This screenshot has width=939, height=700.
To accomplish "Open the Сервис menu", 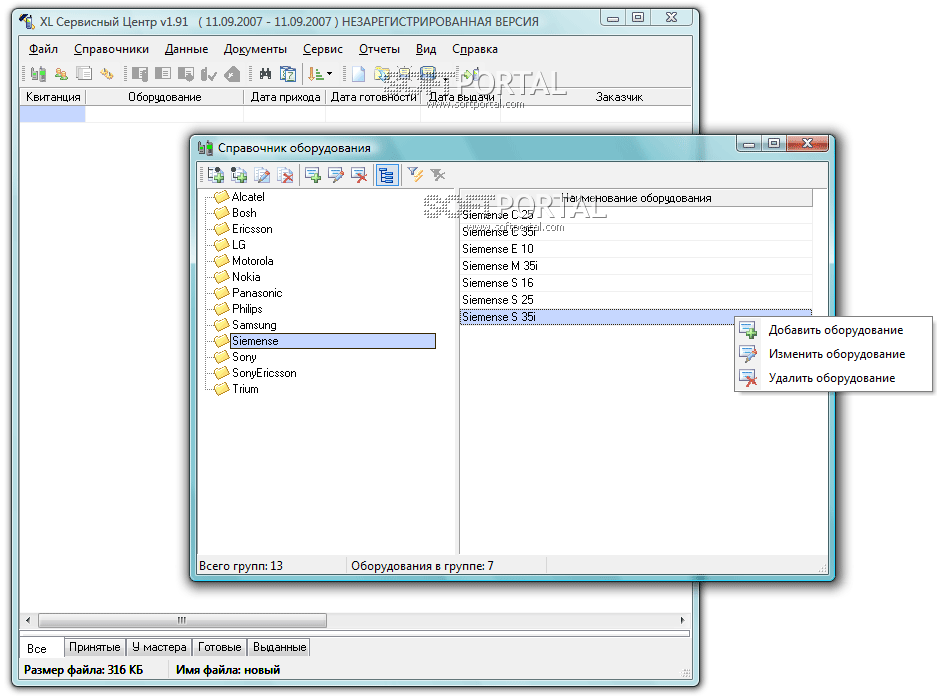I will tap(323, 49).
